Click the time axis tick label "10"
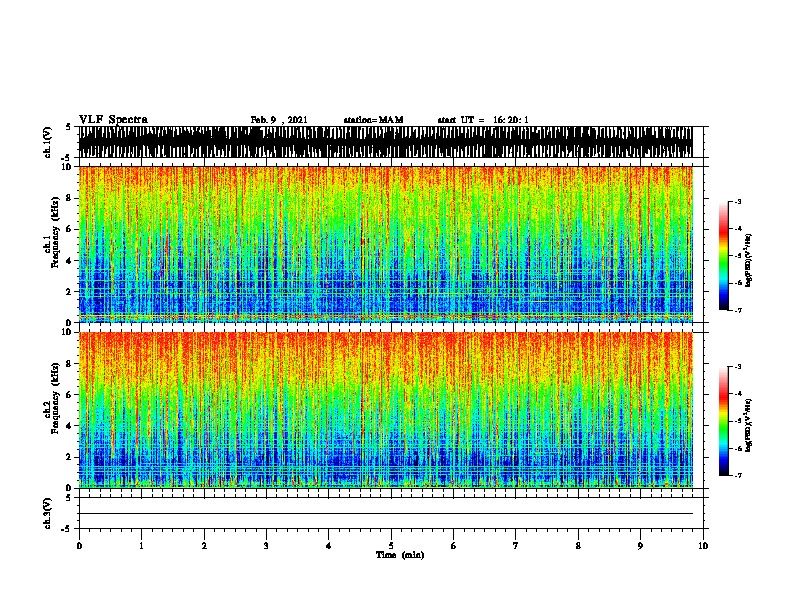Image resolution: width=792 pixels, height=612 pixels. (703, 546)
